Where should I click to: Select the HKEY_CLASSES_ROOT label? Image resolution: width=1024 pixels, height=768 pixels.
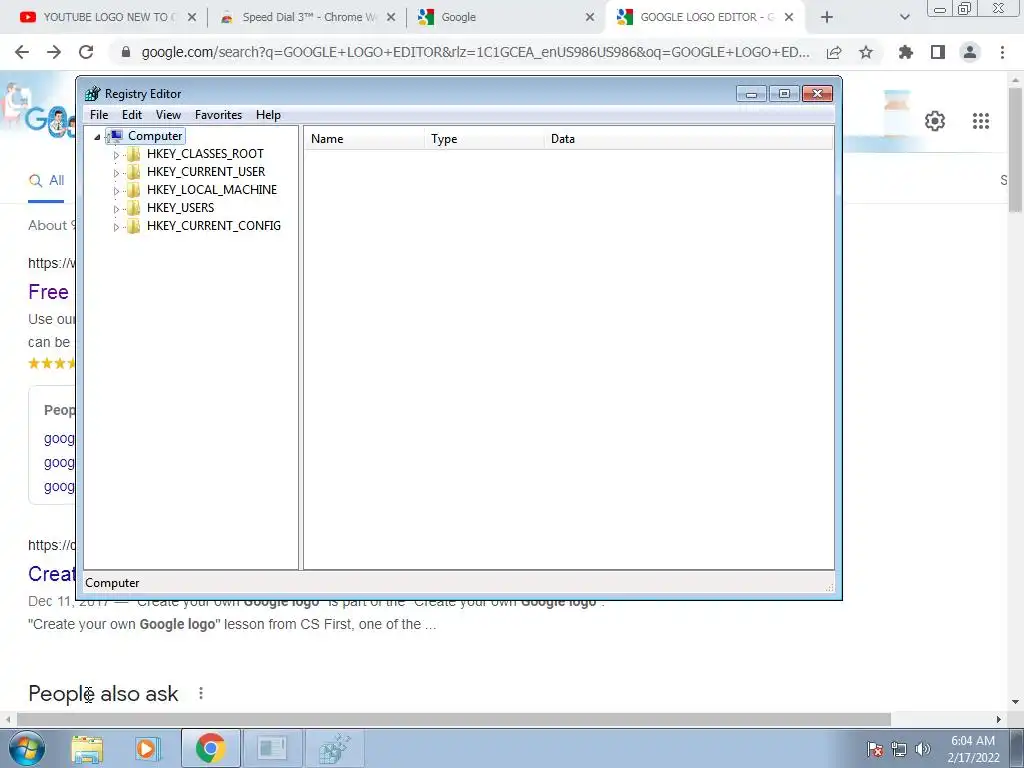click(x=205, y=154)
